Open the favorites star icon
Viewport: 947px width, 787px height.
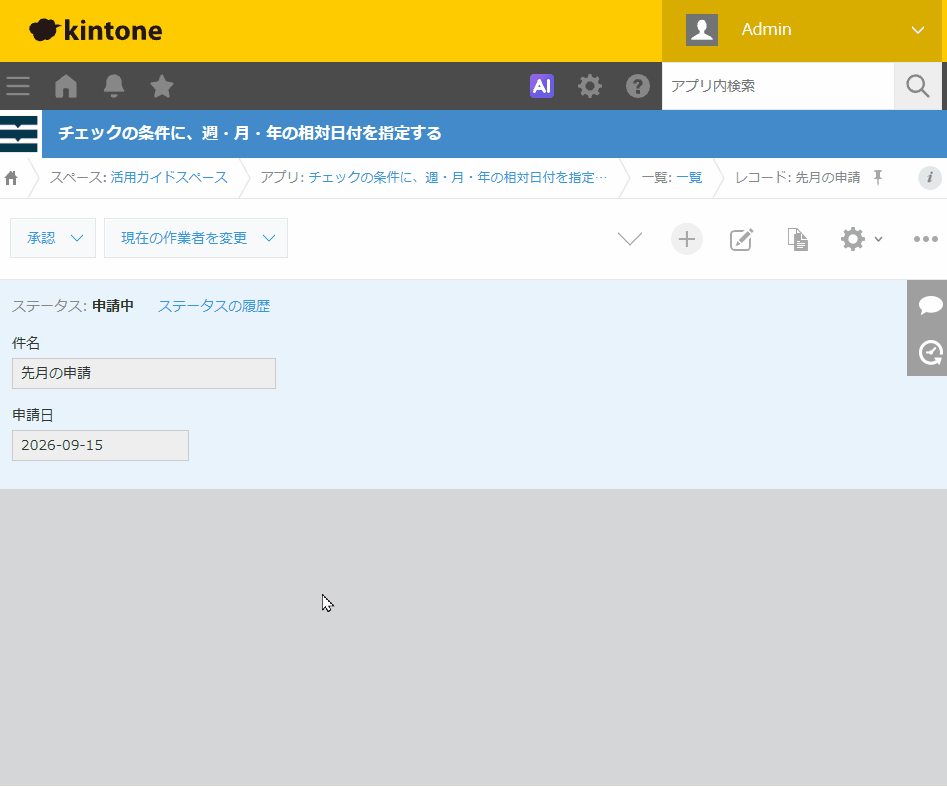point(162,86)
